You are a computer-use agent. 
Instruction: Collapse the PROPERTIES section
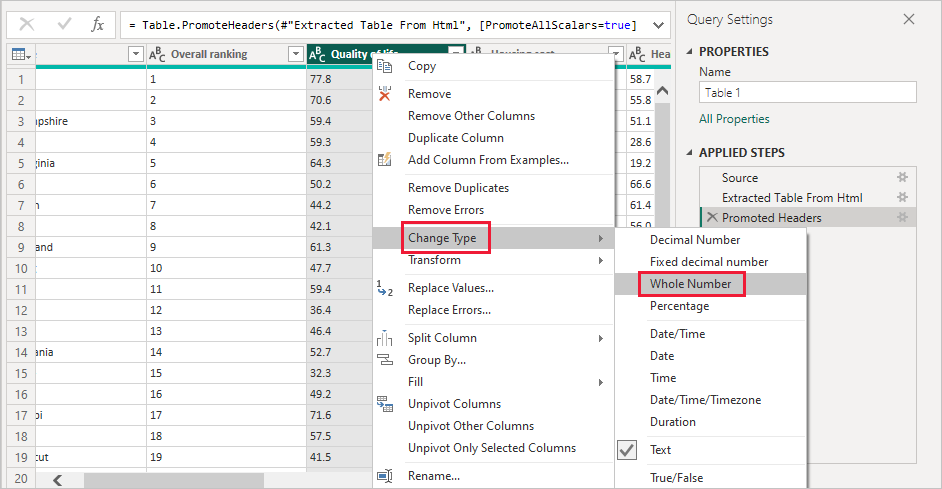pos(690,52)
